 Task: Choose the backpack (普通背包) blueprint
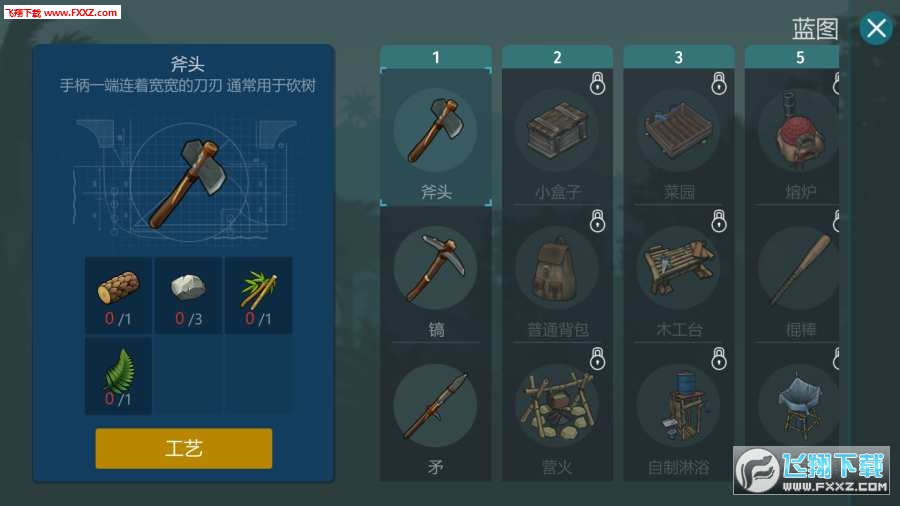(x=557, y=275)
